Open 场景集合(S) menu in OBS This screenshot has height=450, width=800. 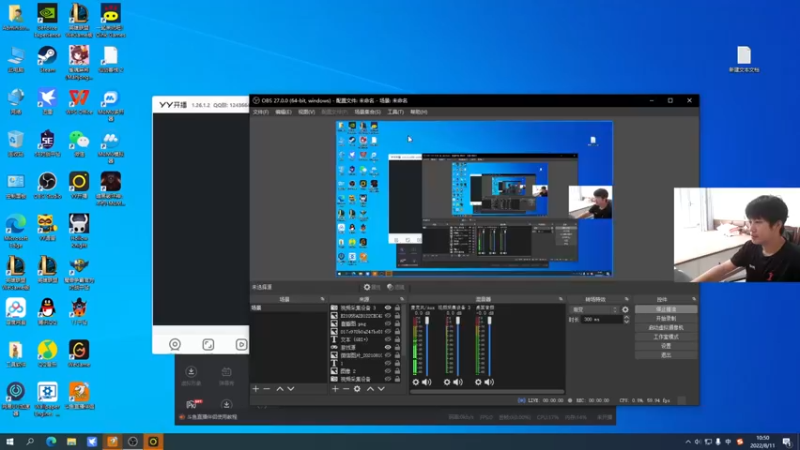click(367, 112)
